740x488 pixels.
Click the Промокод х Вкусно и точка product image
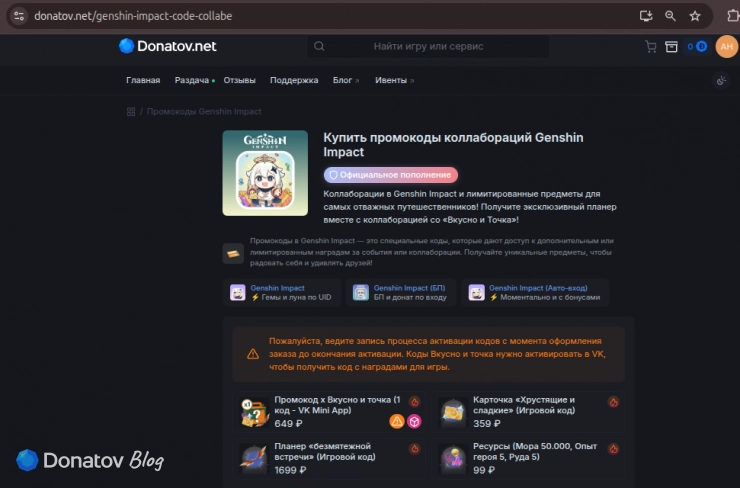pos(254,412)
